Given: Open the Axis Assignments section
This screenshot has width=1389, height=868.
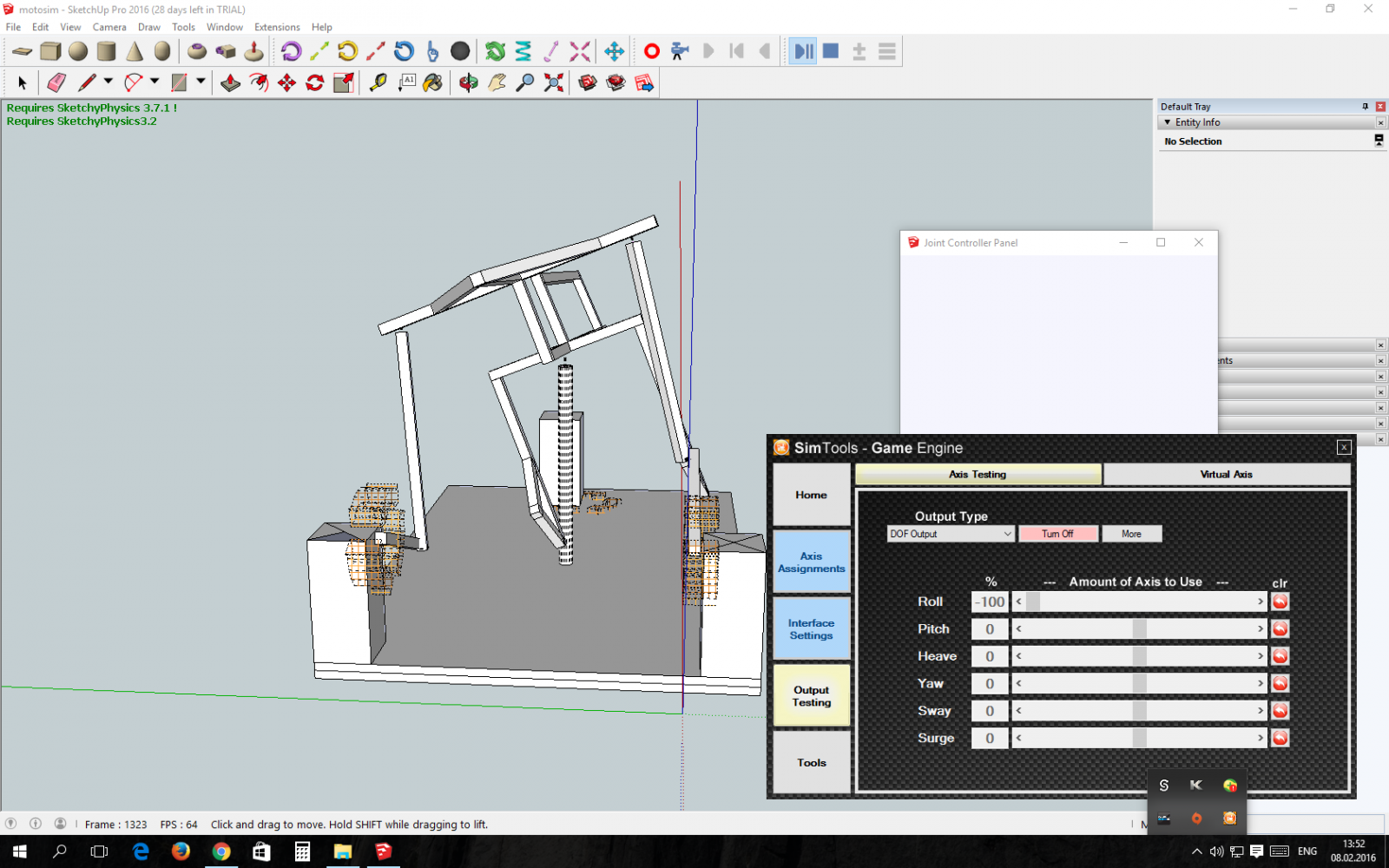Looking at the screenshot, I should [811, 562].
